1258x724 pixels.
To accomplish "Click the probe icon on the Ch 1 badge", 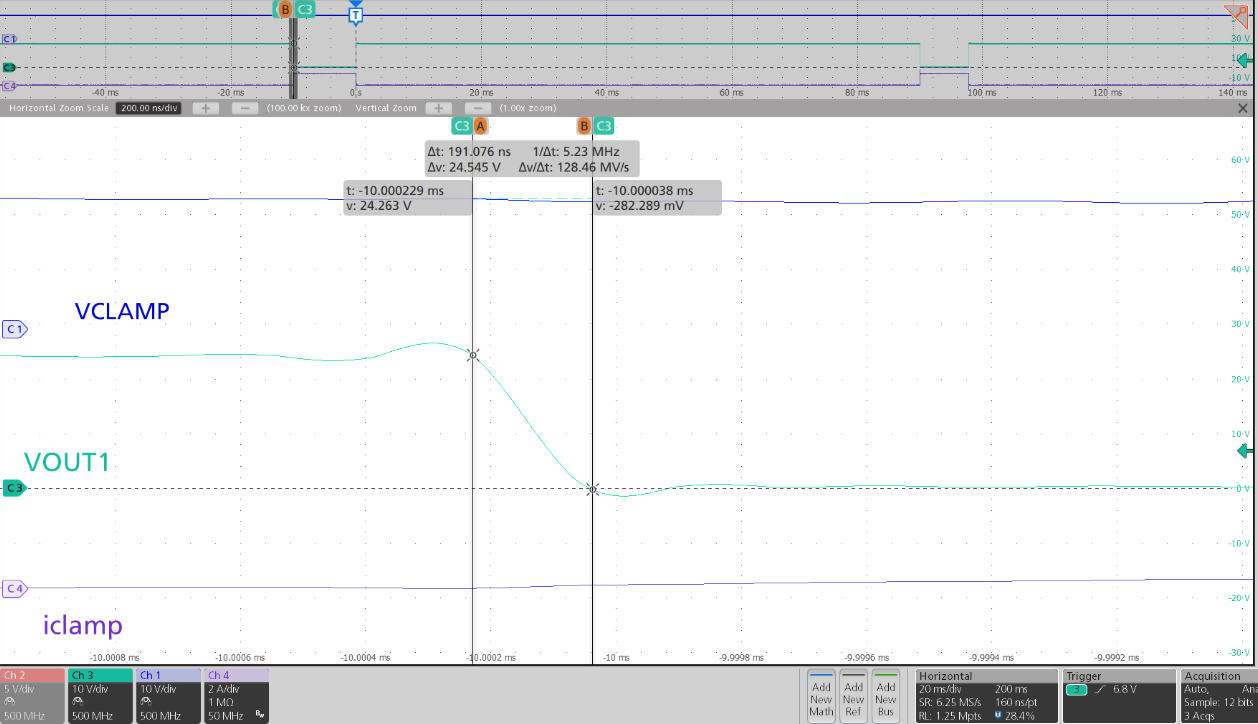I will click(145, 701).
